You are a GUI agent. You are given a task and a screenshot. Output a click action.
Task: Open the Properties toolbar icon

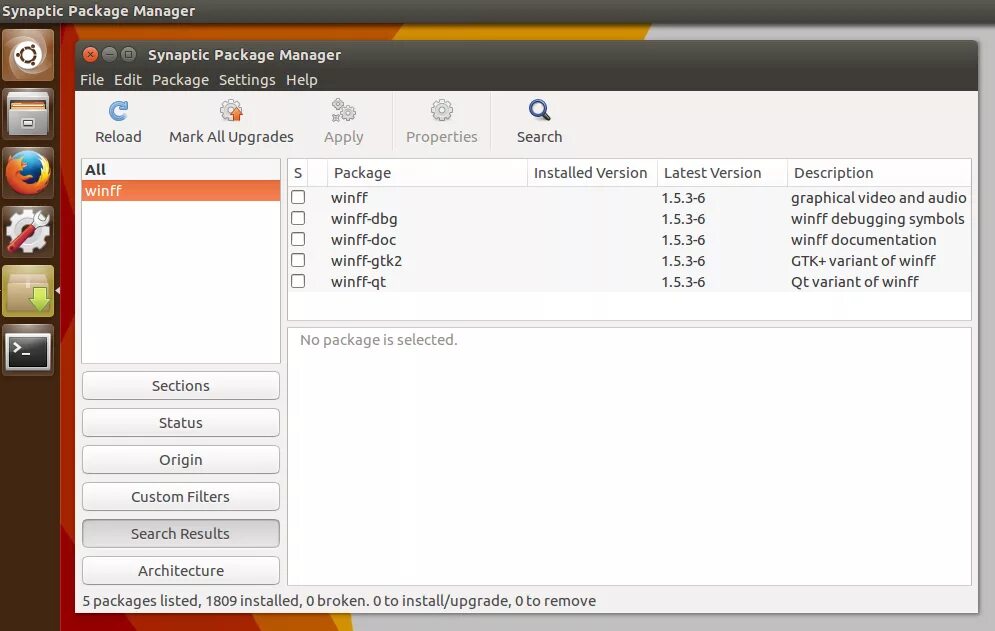[442, 110]
